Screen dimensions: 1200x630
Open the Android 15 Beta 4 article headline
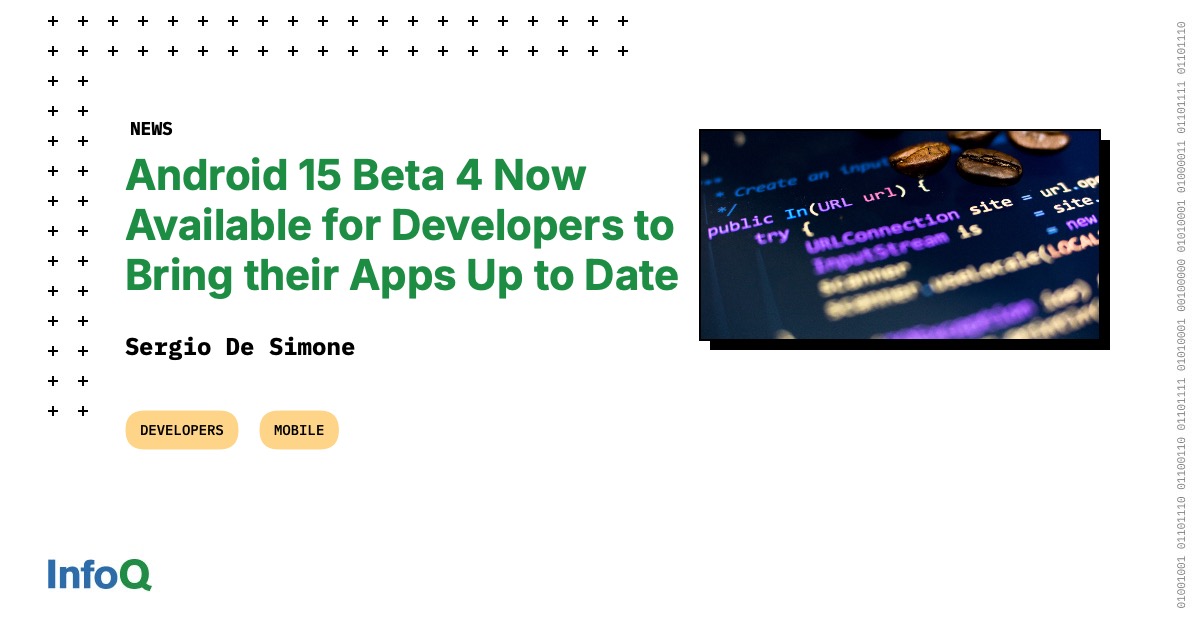pyautogui.click(x=402, y=226)
